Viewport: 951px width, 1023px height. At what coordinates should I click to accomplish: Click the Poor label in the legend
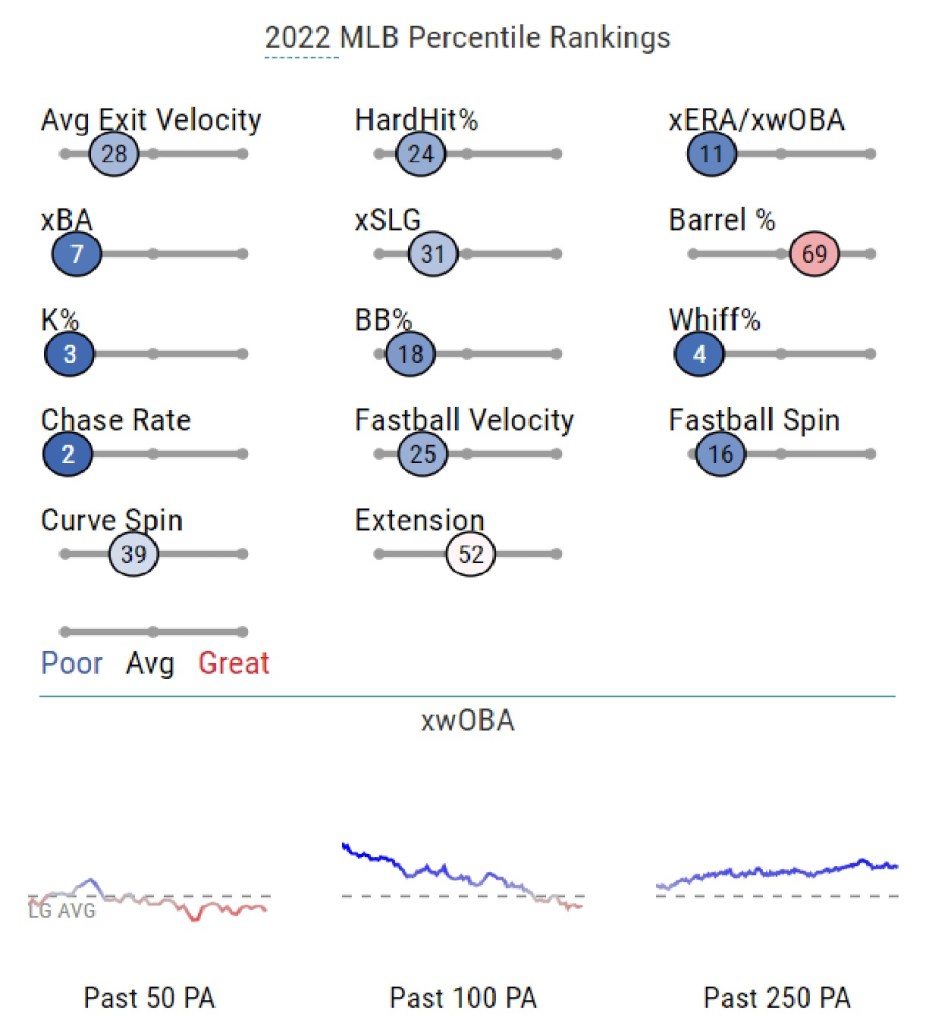pyautogui.click(x=71, y=663)
